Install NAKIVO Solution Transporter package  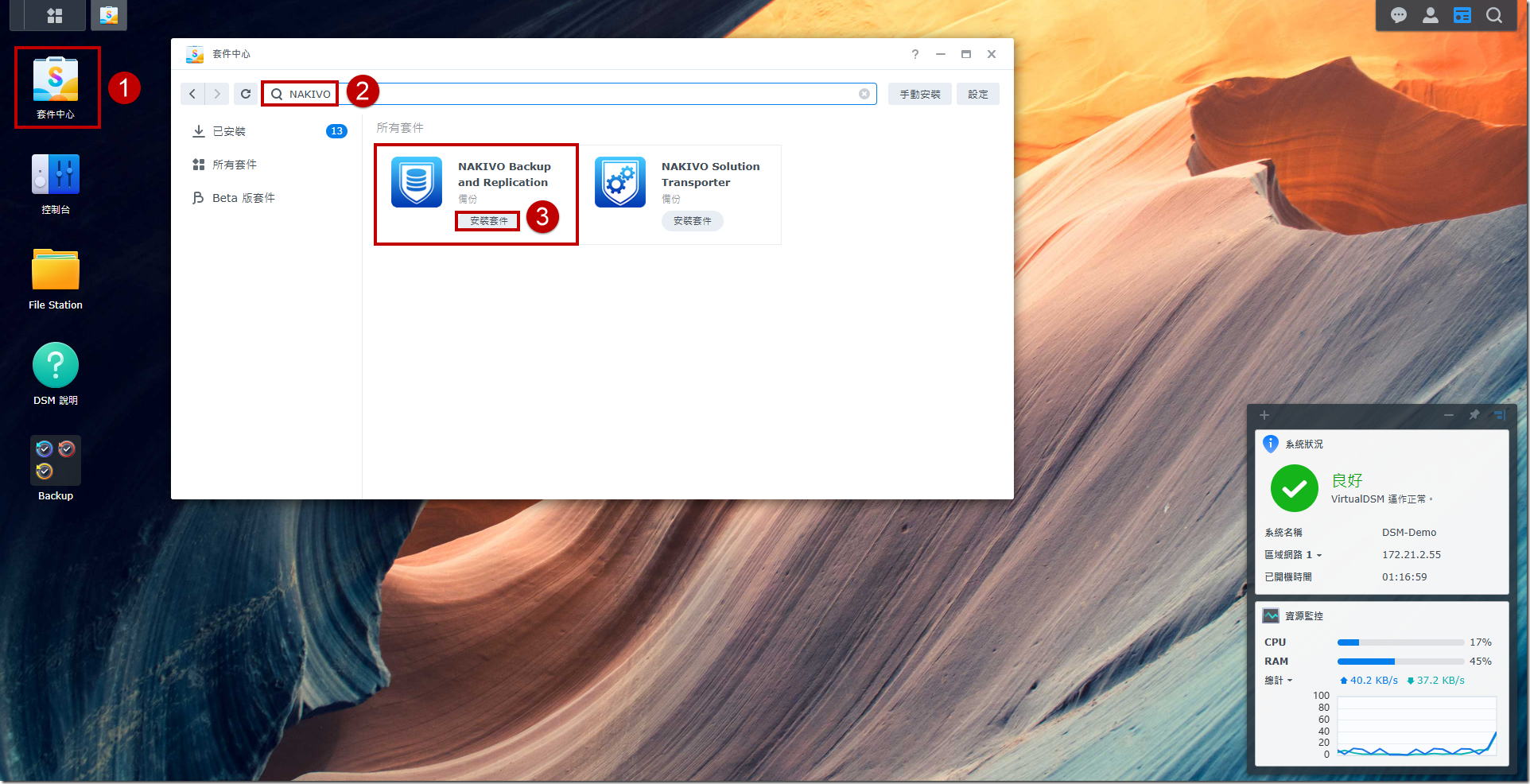click(x=693, y=221)
